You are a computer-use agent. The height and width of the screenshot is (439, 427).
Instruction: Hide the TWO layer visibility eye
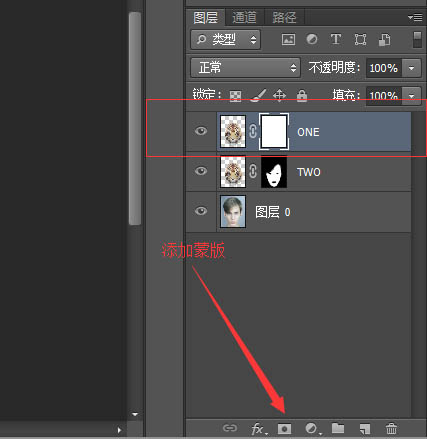pyautogui.click(x=201, y=171)
